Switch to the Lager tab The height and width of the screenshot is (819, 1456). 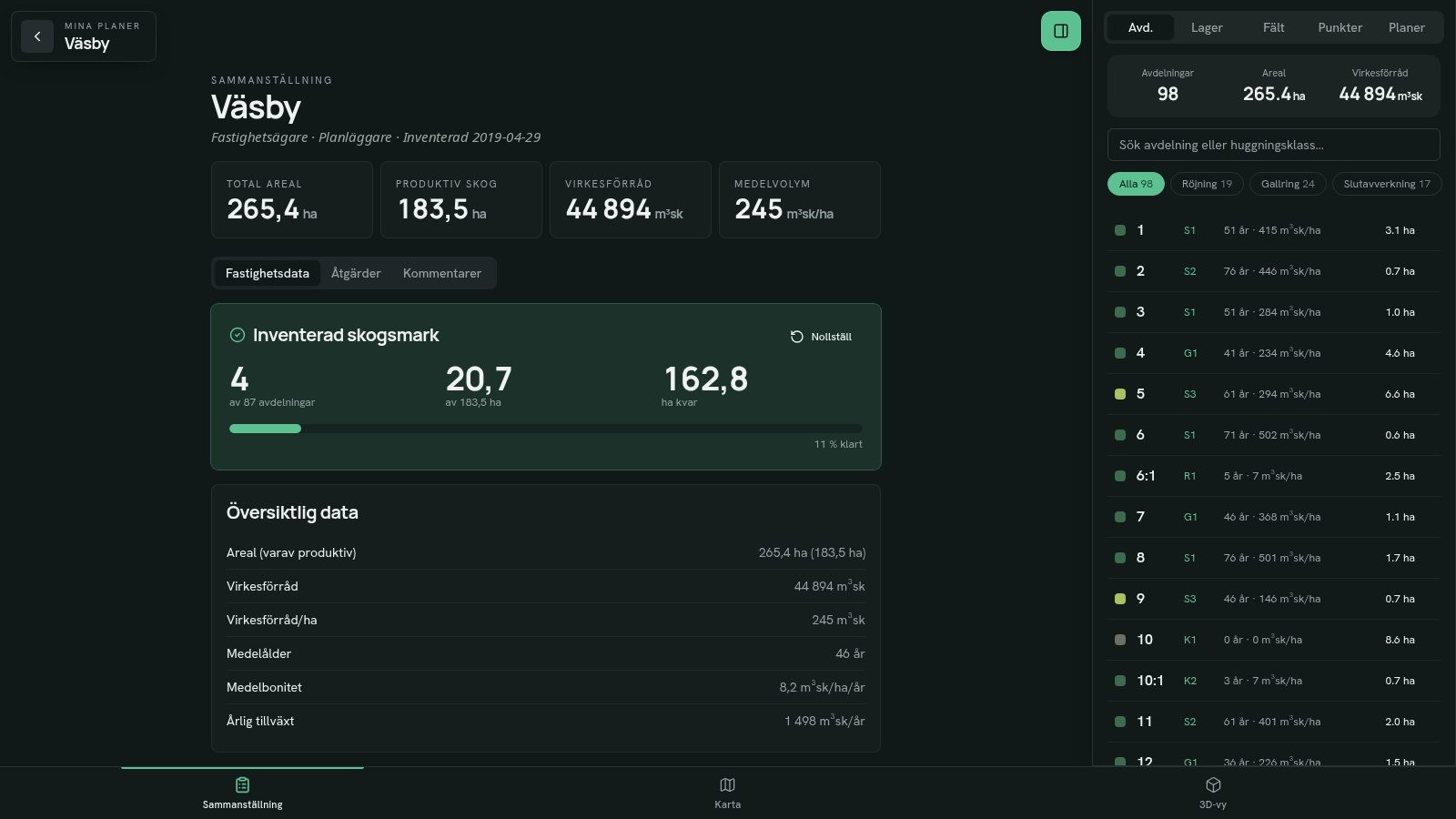tap(1207, 27)
